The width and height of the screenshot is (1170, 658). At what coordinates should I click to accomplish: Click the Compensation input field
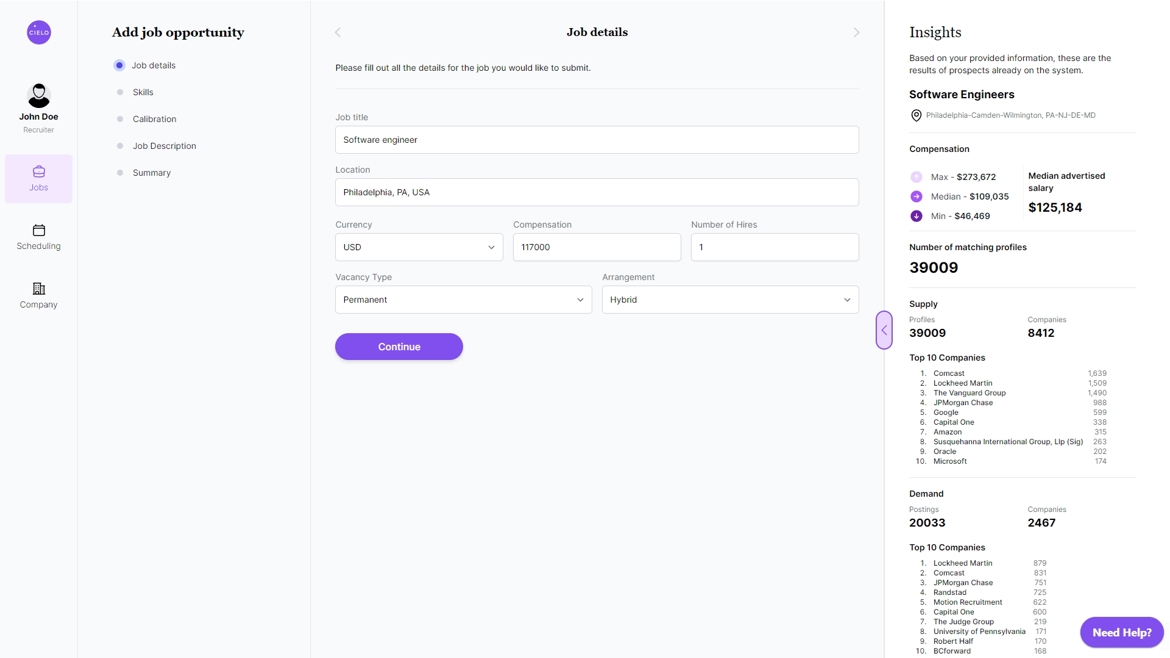[596, 247]
